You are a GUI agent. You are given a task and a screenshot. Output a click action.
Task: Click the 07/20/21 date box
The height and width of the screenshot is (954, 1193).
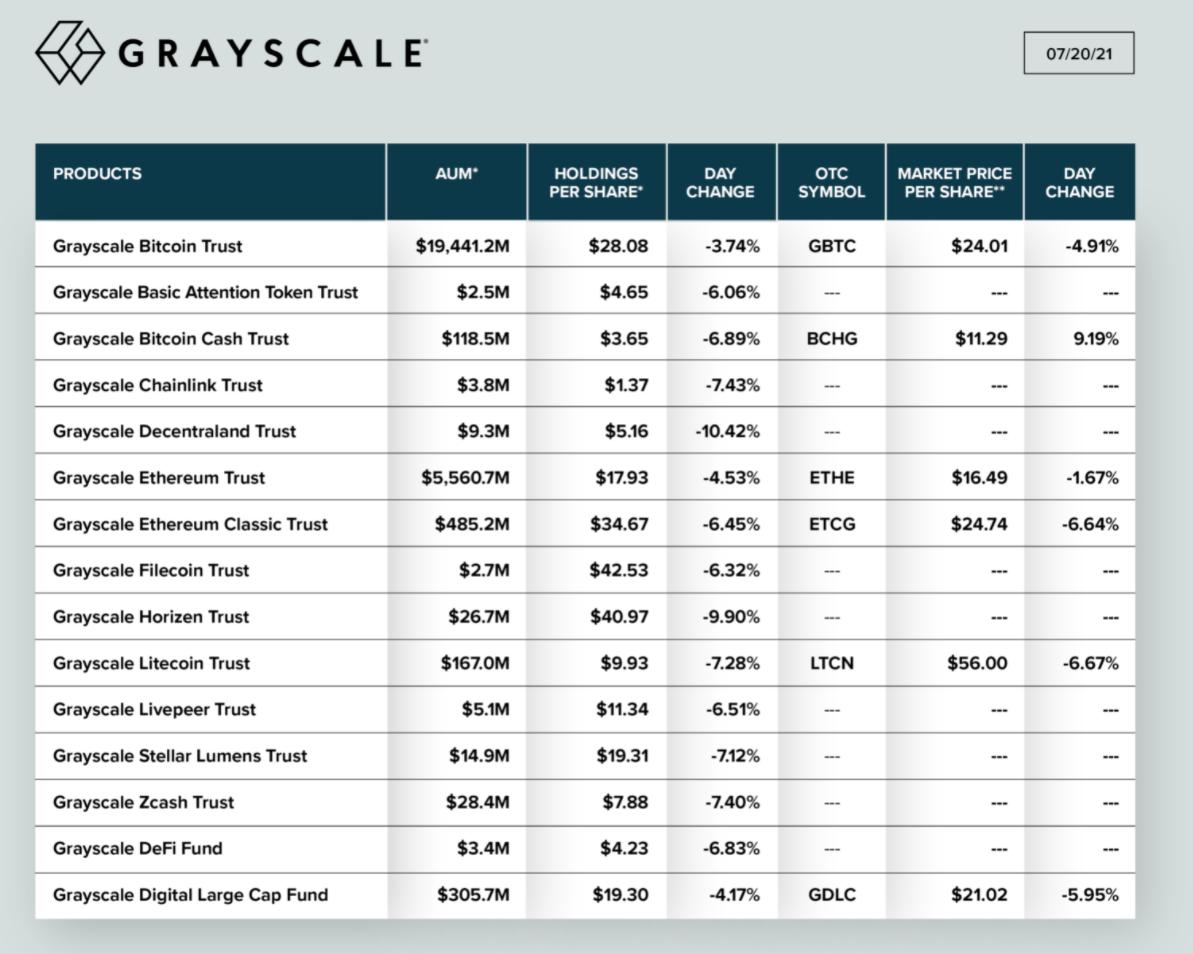tap(1078, 53)
